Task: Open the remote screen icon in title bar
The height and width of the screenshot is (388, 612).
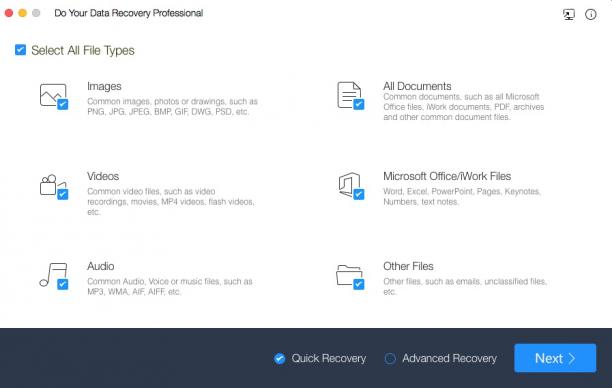Action: point(569,14)
